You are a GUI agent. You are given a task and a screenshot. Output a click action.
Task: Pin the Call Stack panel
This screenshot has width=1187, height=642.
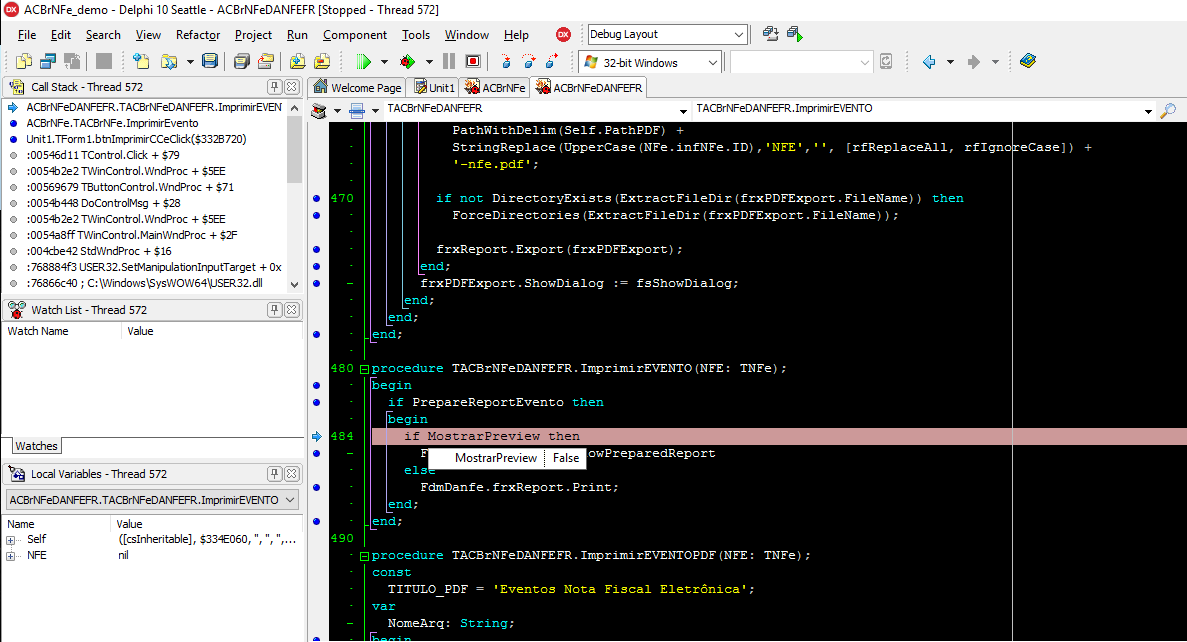click(x=275, y=87)
